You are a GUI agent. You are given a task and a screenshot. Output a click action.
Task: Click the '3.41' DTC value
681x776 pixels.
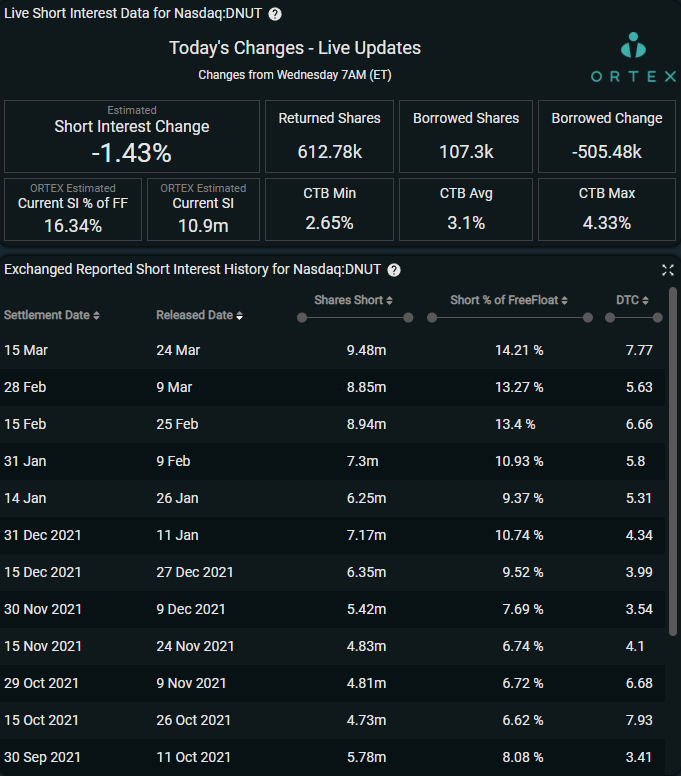pos(639,757)
